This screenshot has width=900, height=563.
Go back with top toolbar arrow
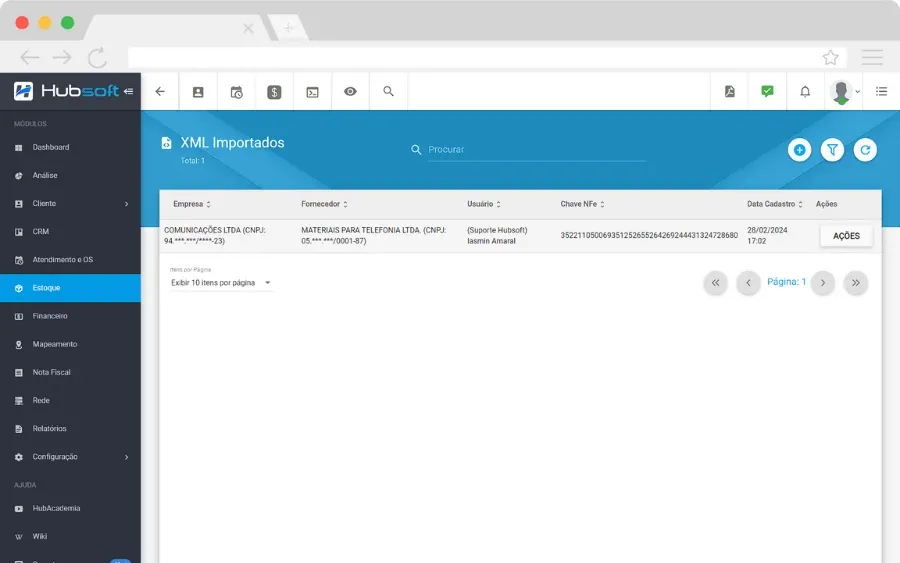tap(160, 91)
